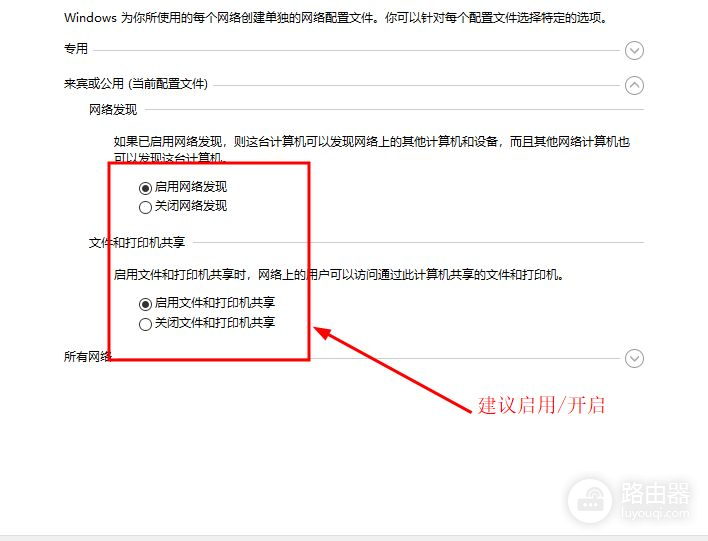Expand the 专用 profile chevron
Viewport: 708px width, 541px height.
click(x=634, y=50)
